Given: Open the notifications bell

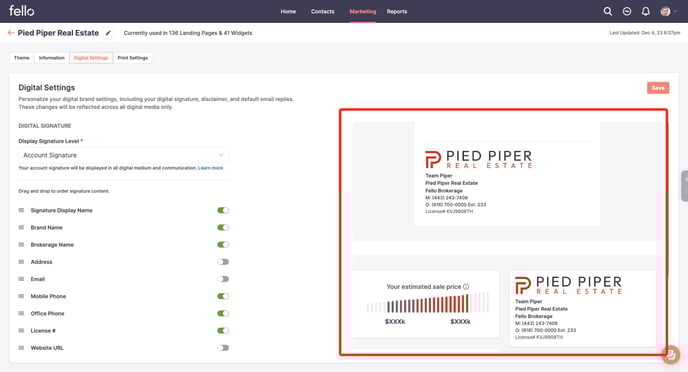Looking at the screenshot, I should coord(645,11).
